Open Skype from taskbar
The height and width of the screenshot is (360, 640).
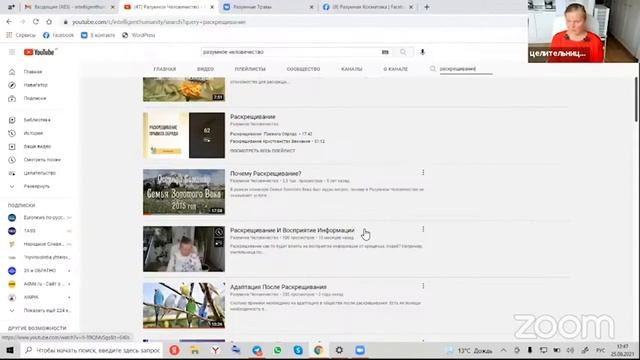(x=298, y=350)
